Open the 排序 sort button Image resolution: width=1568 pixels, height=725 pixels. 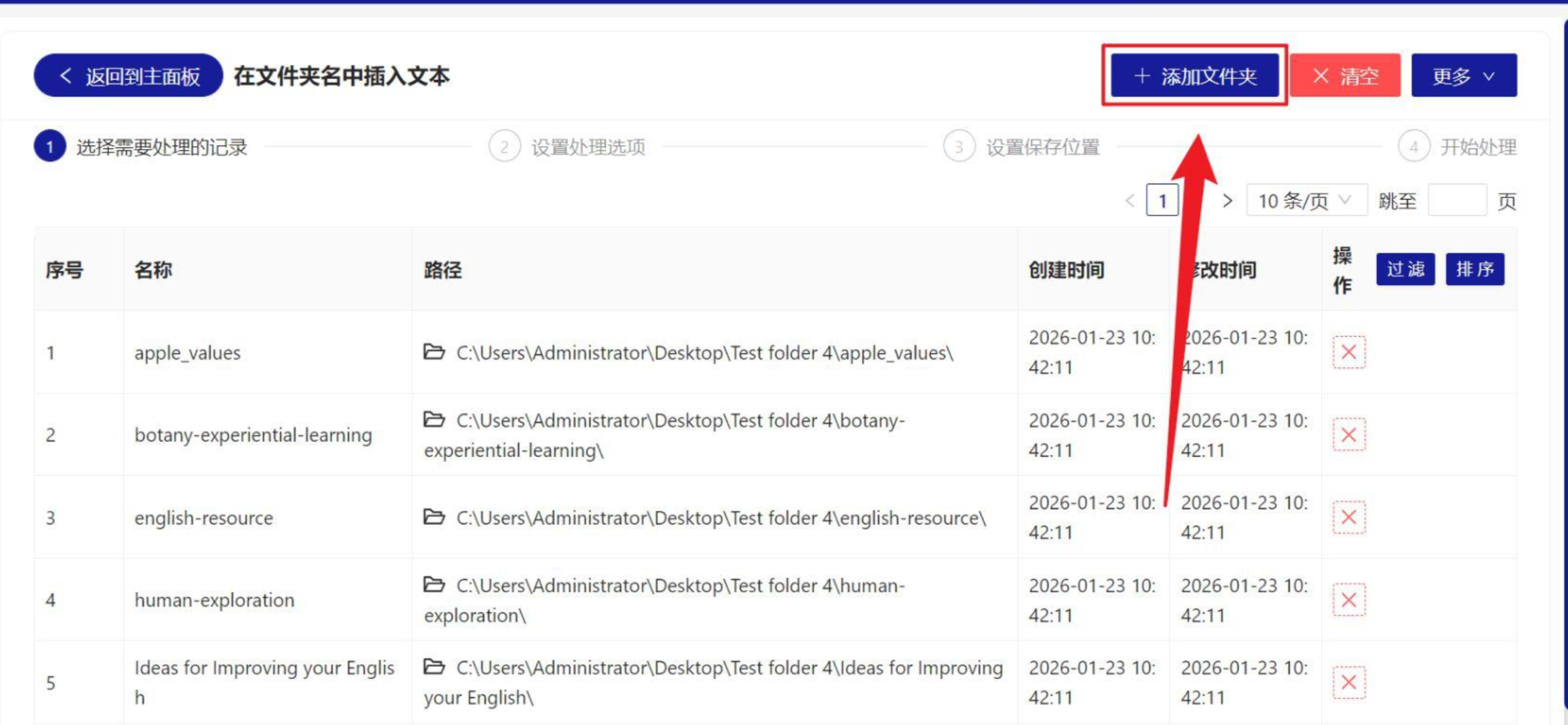1475,269
